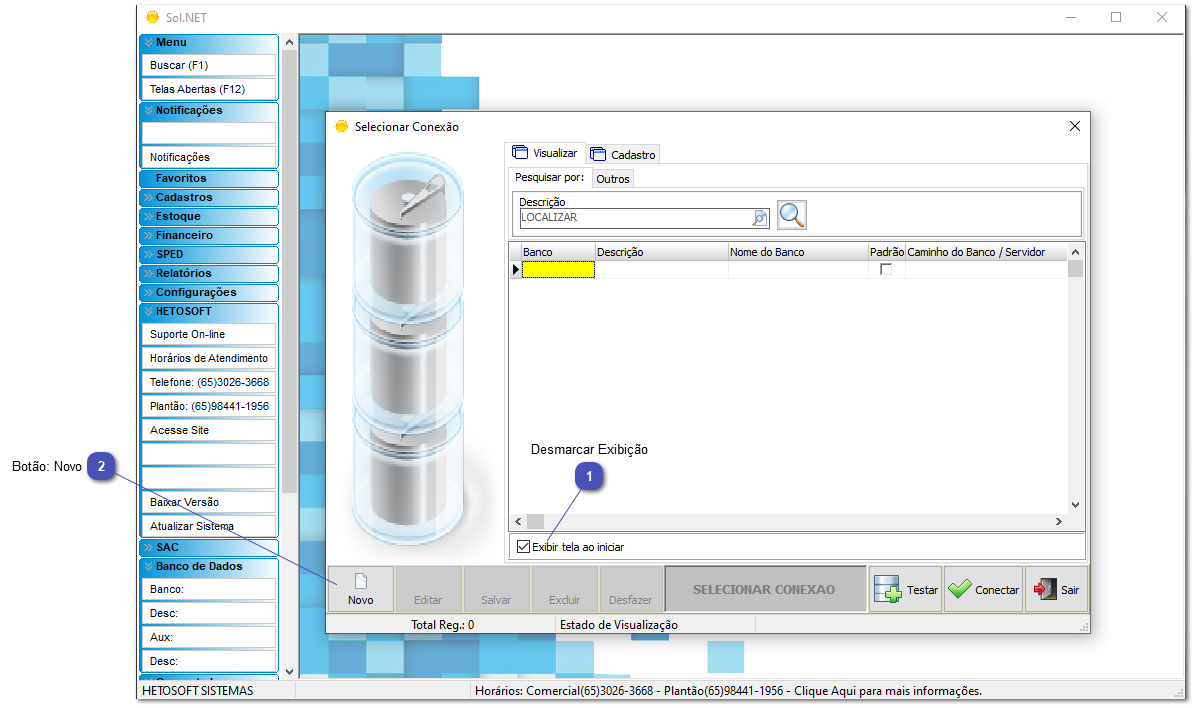Click Atualizar Sistema in the sidebar

(209, 526)
